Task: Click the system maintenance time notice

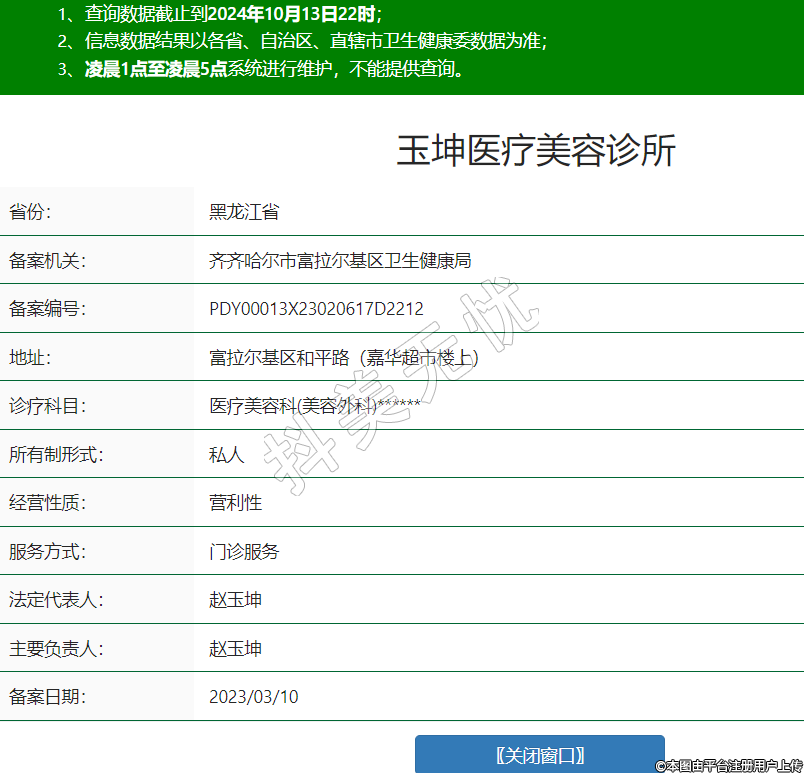Action: click(262, 69)
